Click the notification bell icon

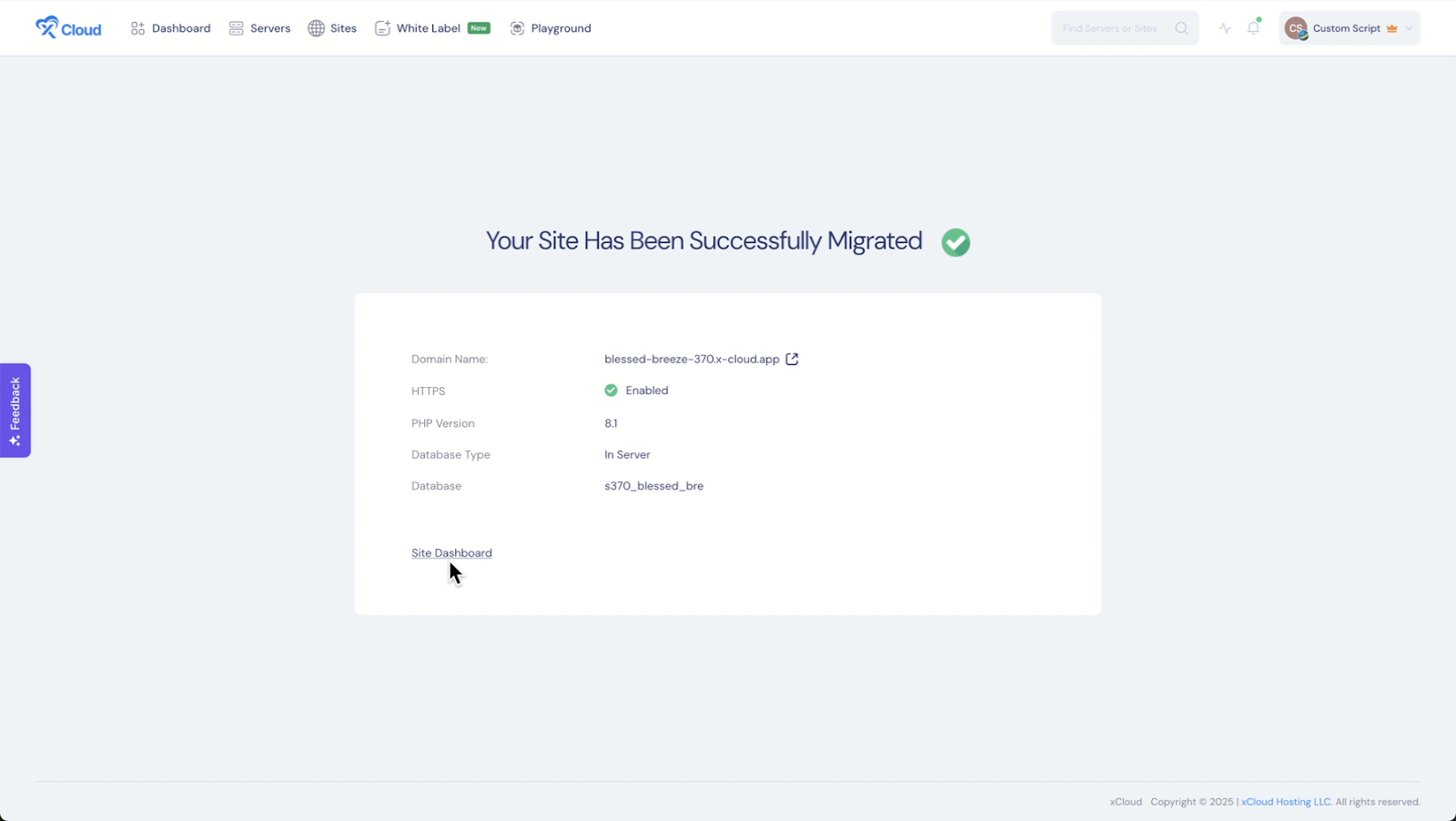point(1254,27)
